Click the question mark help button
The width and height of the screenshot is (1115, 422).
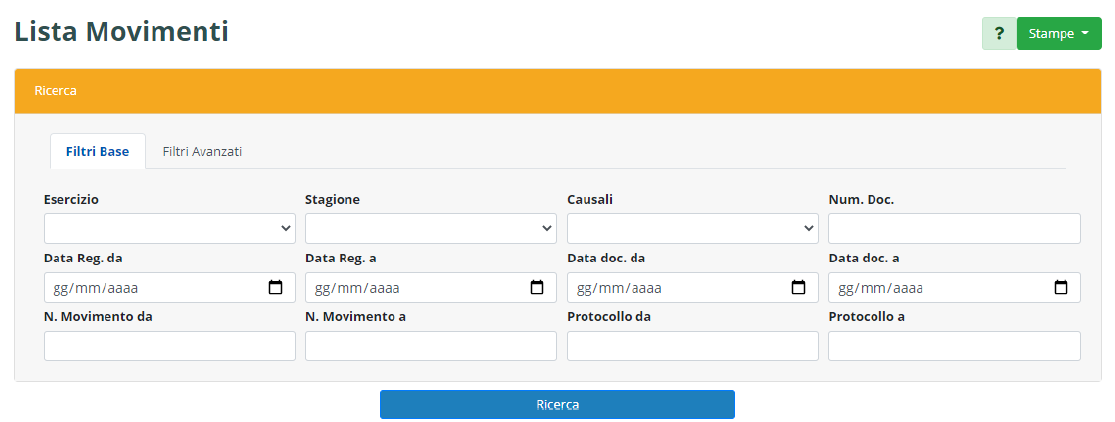[x=999, y=33]
